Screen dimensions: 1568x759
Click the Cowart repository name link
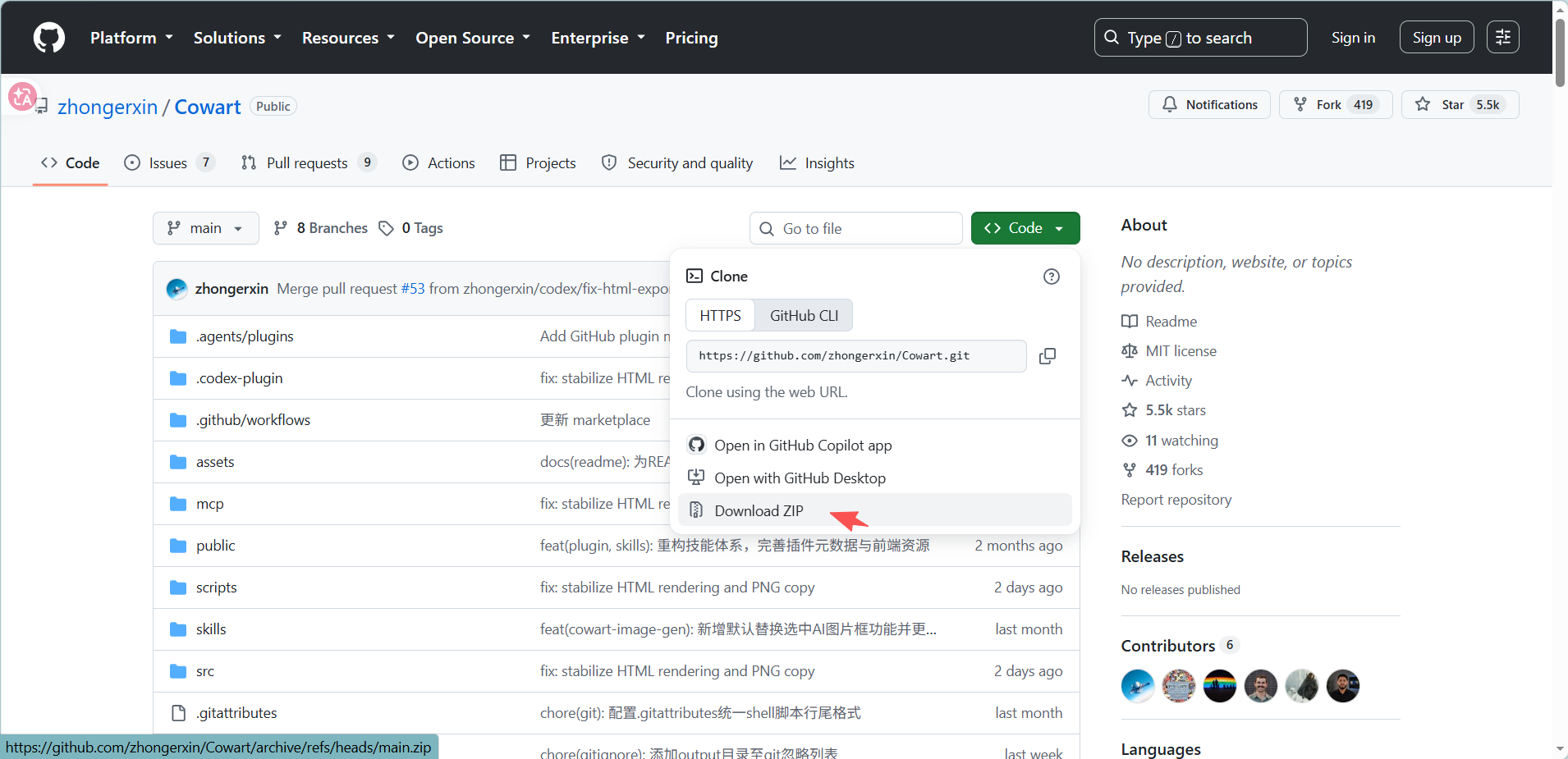[x=208, y=107]
